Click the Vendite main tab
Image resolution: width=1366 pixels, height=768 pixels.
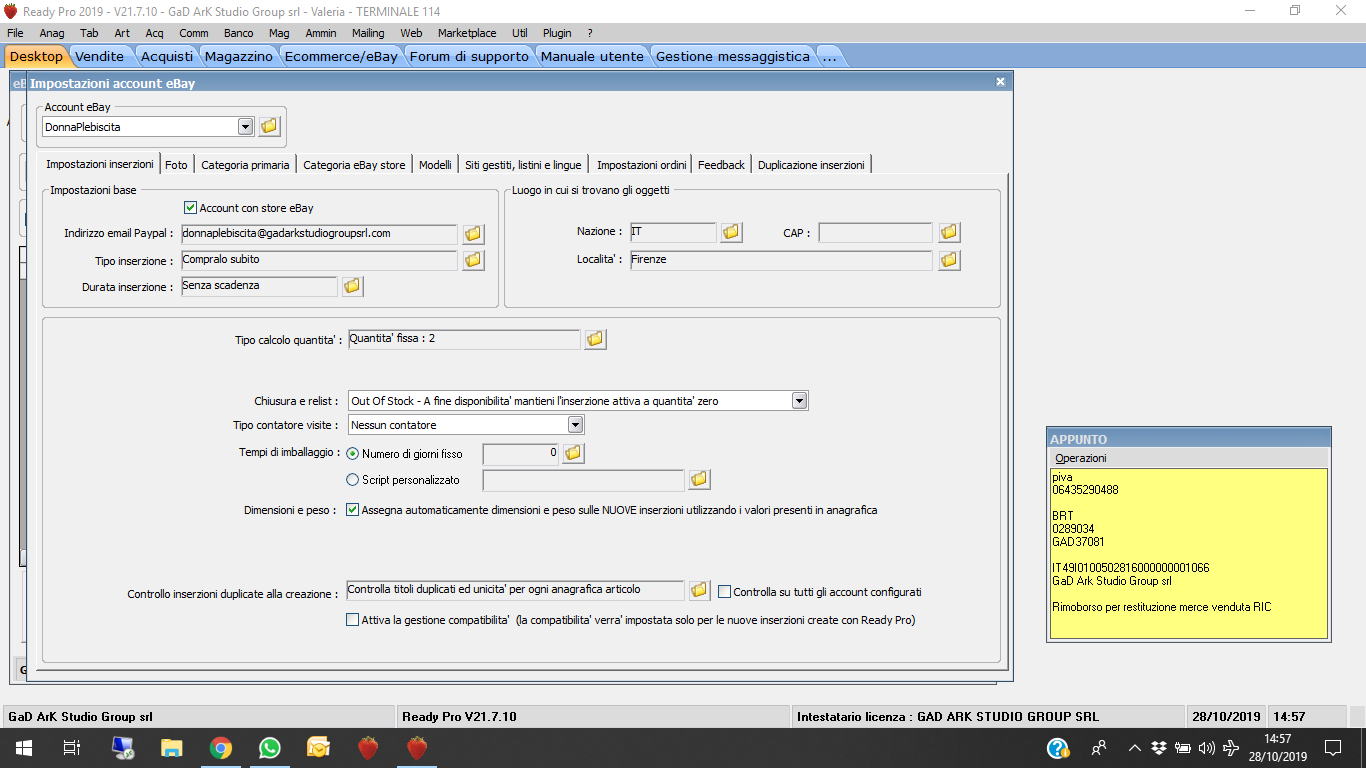click(100, 56)
